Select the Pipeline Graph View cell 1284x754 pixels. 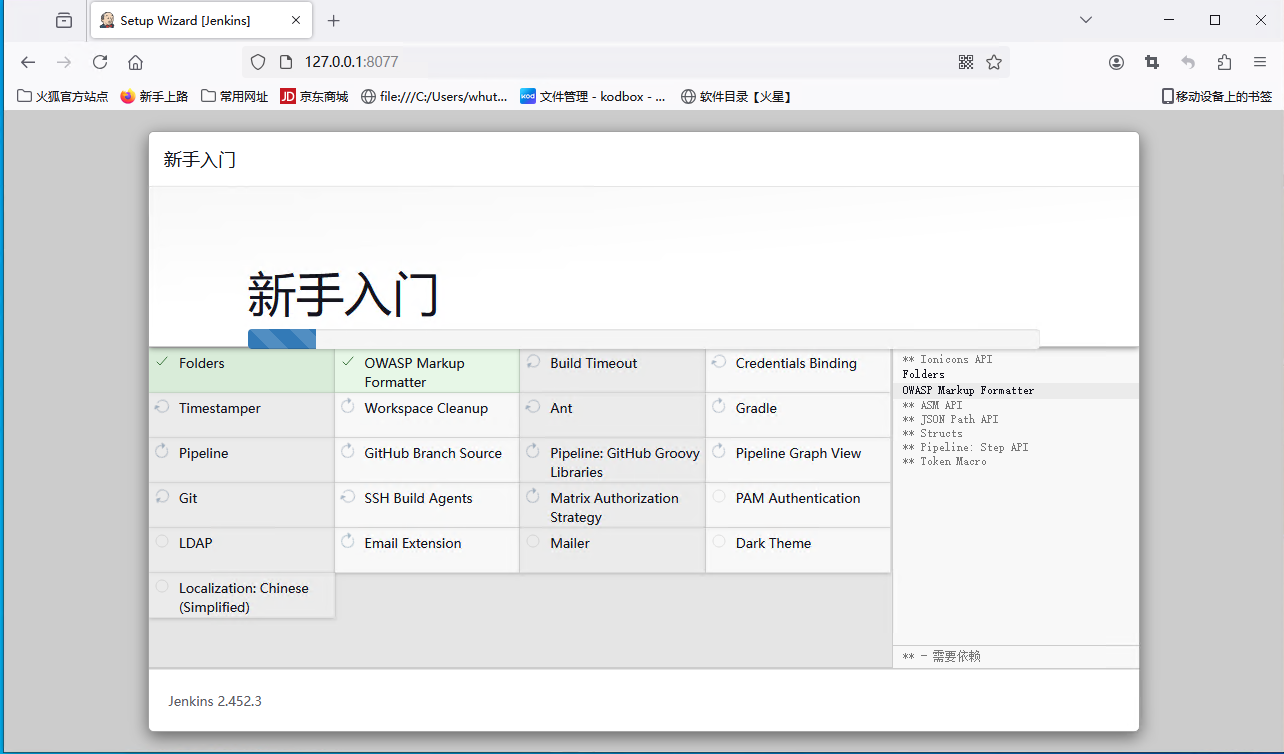click(x=798, y=460)
